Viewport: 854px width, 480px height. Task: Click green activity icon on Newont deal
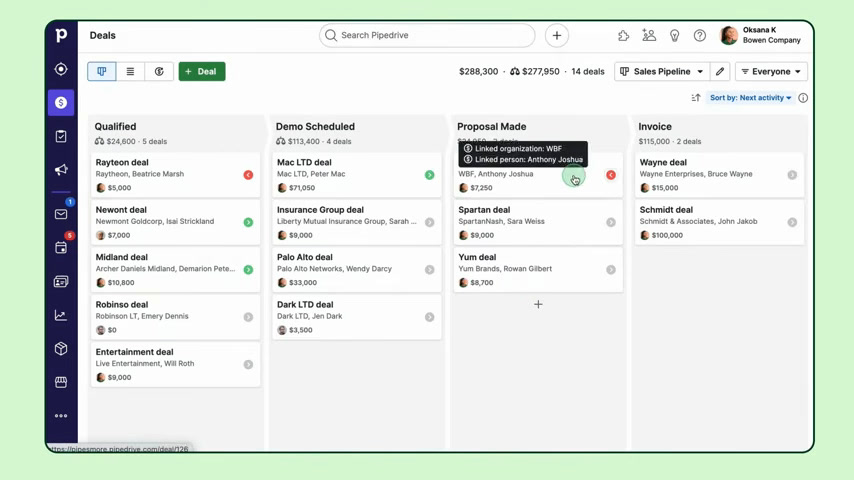[x=248, y=222]
